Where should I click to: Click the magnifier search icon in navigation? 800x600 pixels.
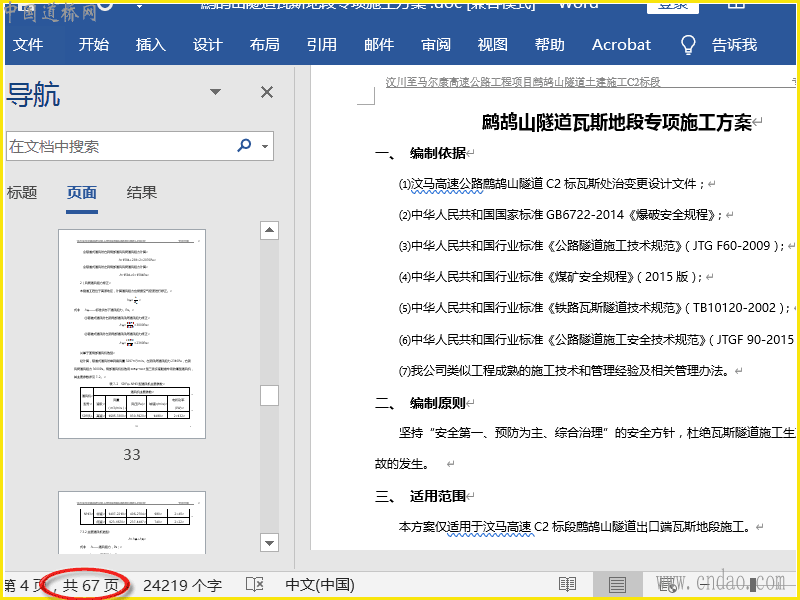tap(244, 146)
